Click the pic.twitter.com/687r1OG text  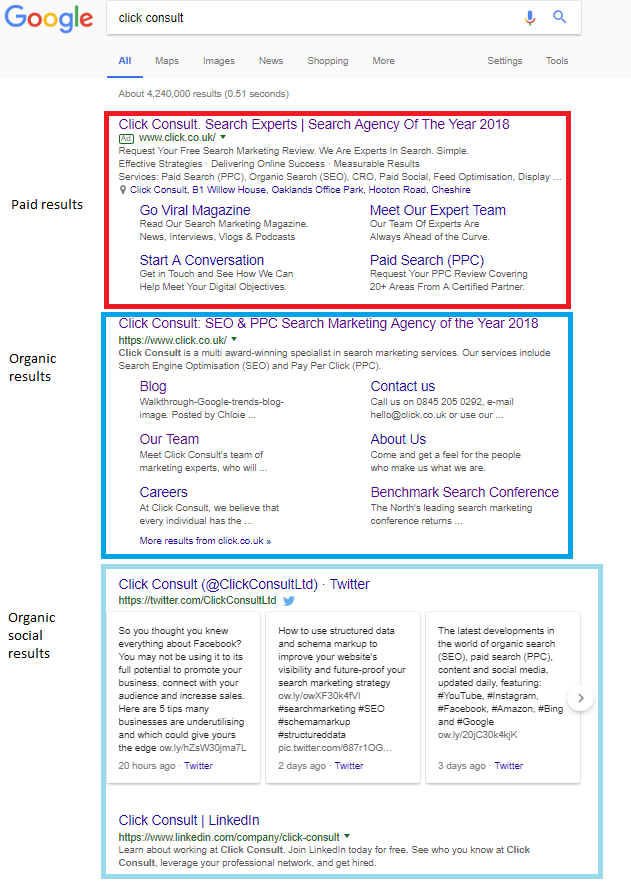click(x=335, y=748)
